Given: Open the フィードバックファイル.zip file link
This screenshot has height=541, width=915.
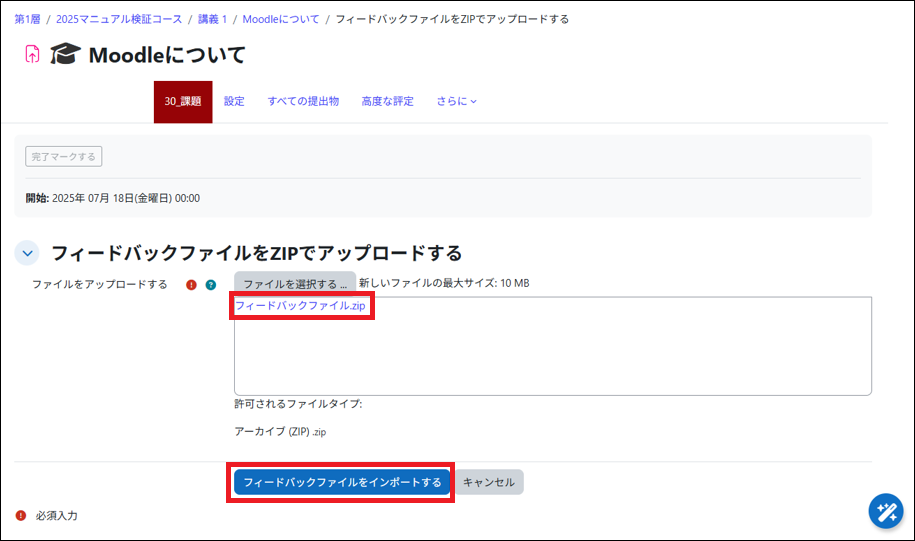Looking at the screenshot, I should point(300,306).
